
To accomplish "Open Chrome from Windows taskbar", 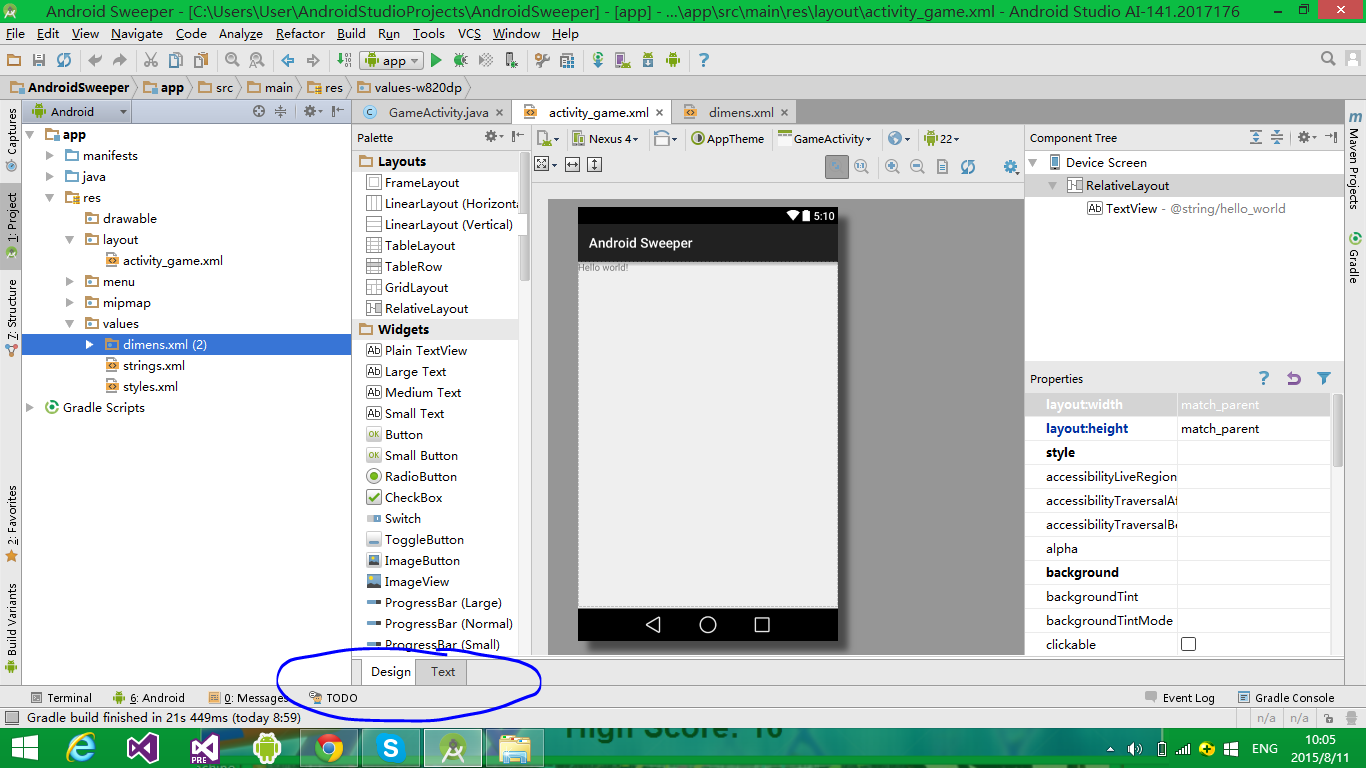I will [328, 748].
